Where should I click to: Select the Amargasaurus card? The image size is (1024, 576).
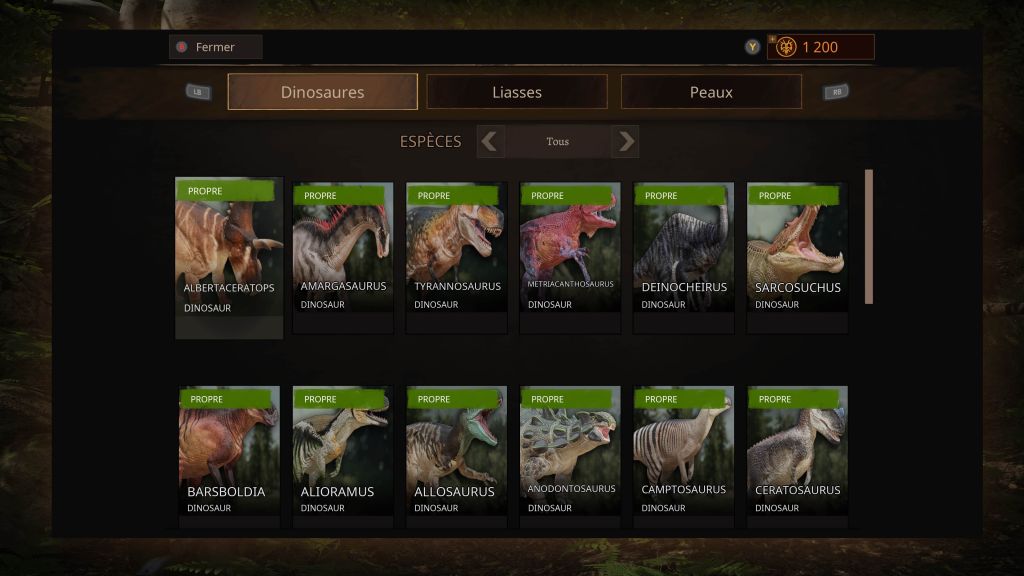(x=343, y=258)
